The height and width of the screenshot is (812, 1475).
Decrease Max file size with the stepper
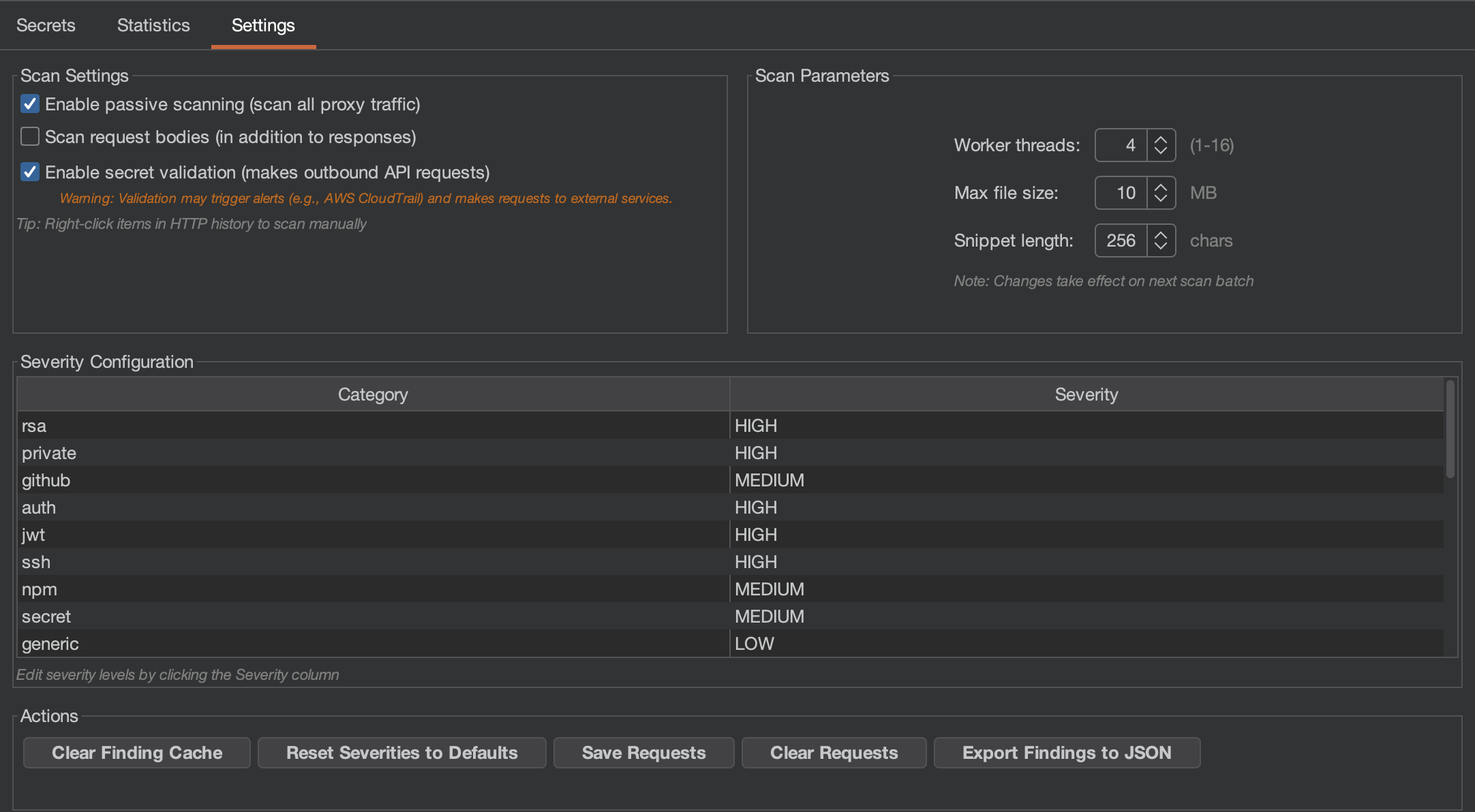pyautogui.click(x=1161, y=200)
